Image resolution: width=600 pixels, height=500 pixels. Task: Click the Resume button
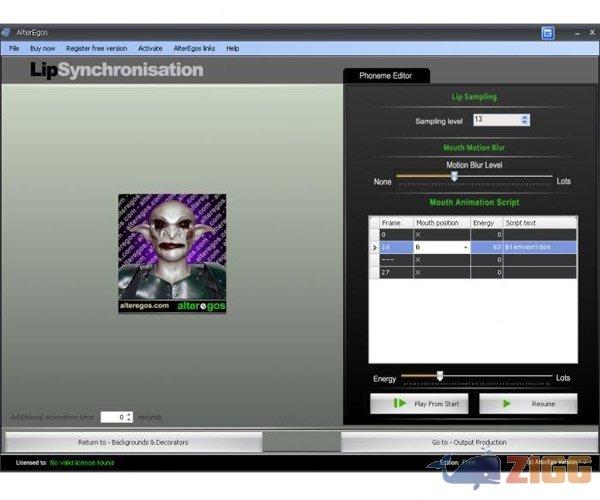tap(528, 404)
